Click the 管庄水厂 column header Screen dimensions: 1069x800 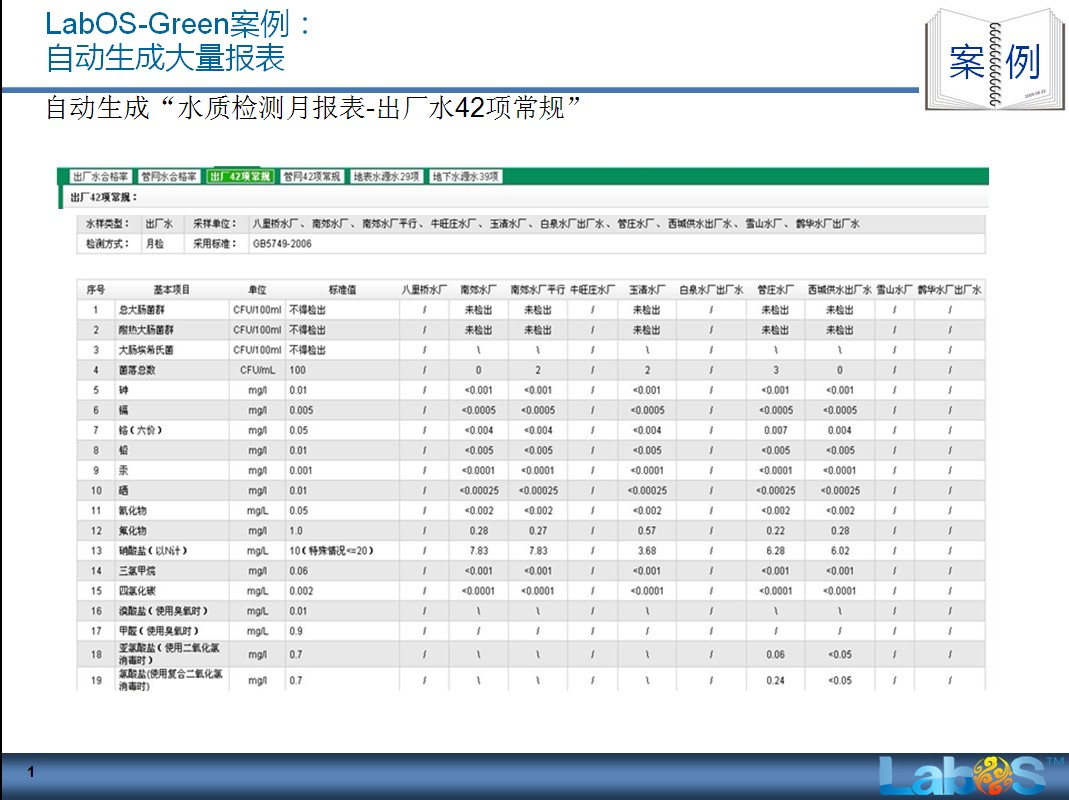775,290
